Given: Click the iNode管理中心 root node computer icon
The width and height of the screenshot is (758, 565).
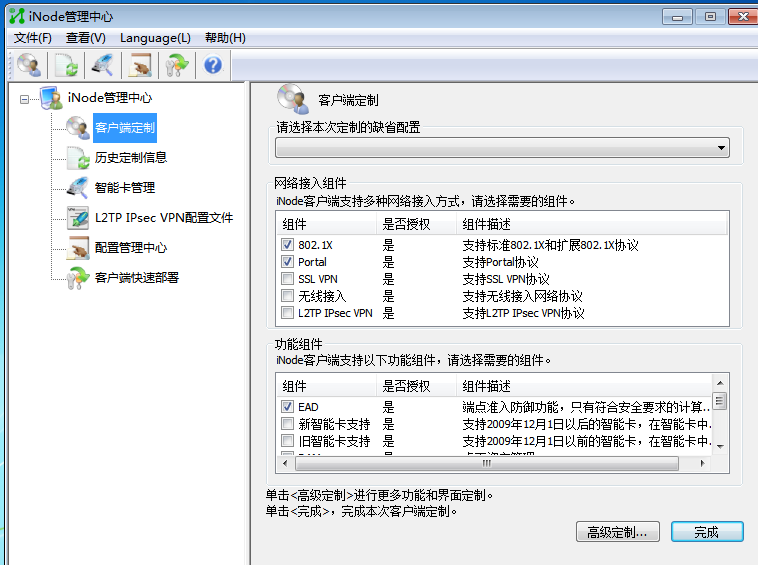Looking at the screenshot, I should pos(51,98).
